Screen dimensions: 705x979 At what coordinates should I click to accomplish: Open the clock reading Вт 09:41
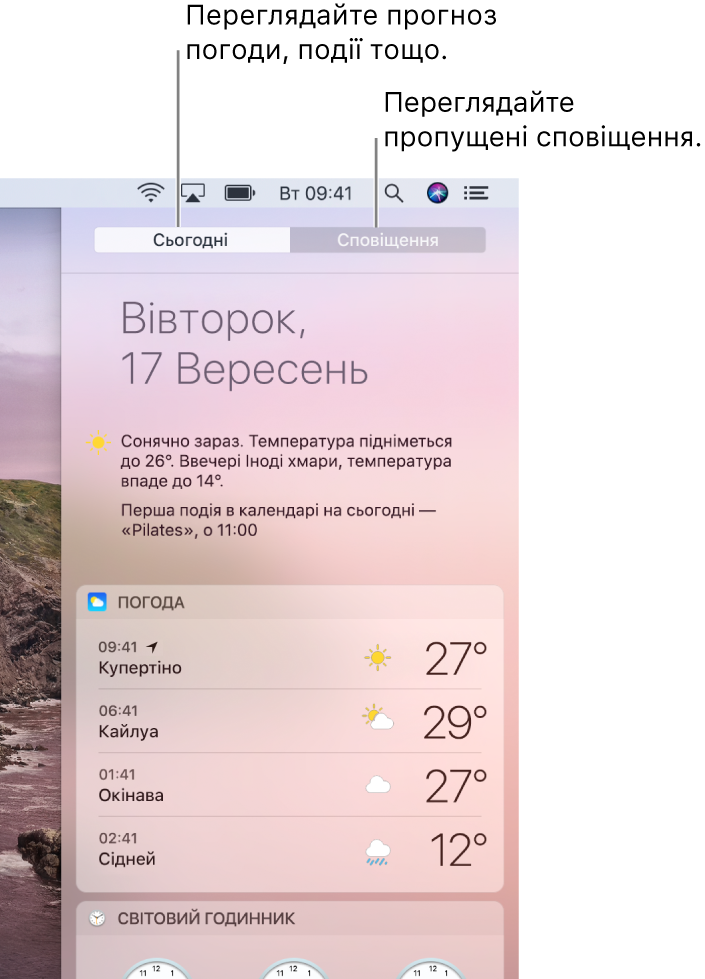(x=315, y=194)
